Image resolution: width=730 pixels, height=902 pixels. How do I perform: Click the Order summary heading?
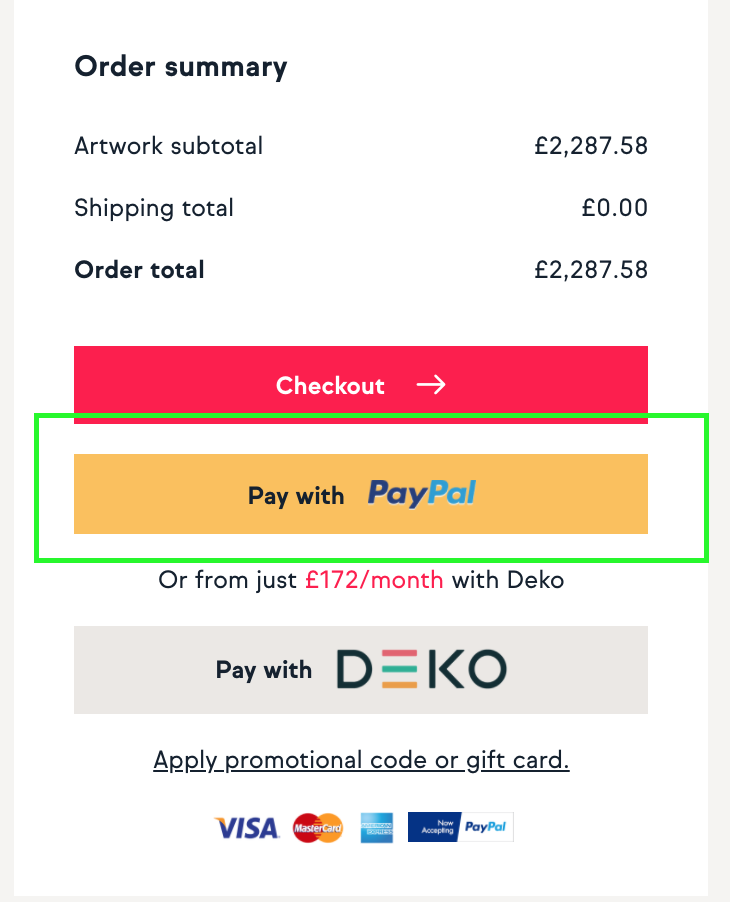tap(181, 67)
